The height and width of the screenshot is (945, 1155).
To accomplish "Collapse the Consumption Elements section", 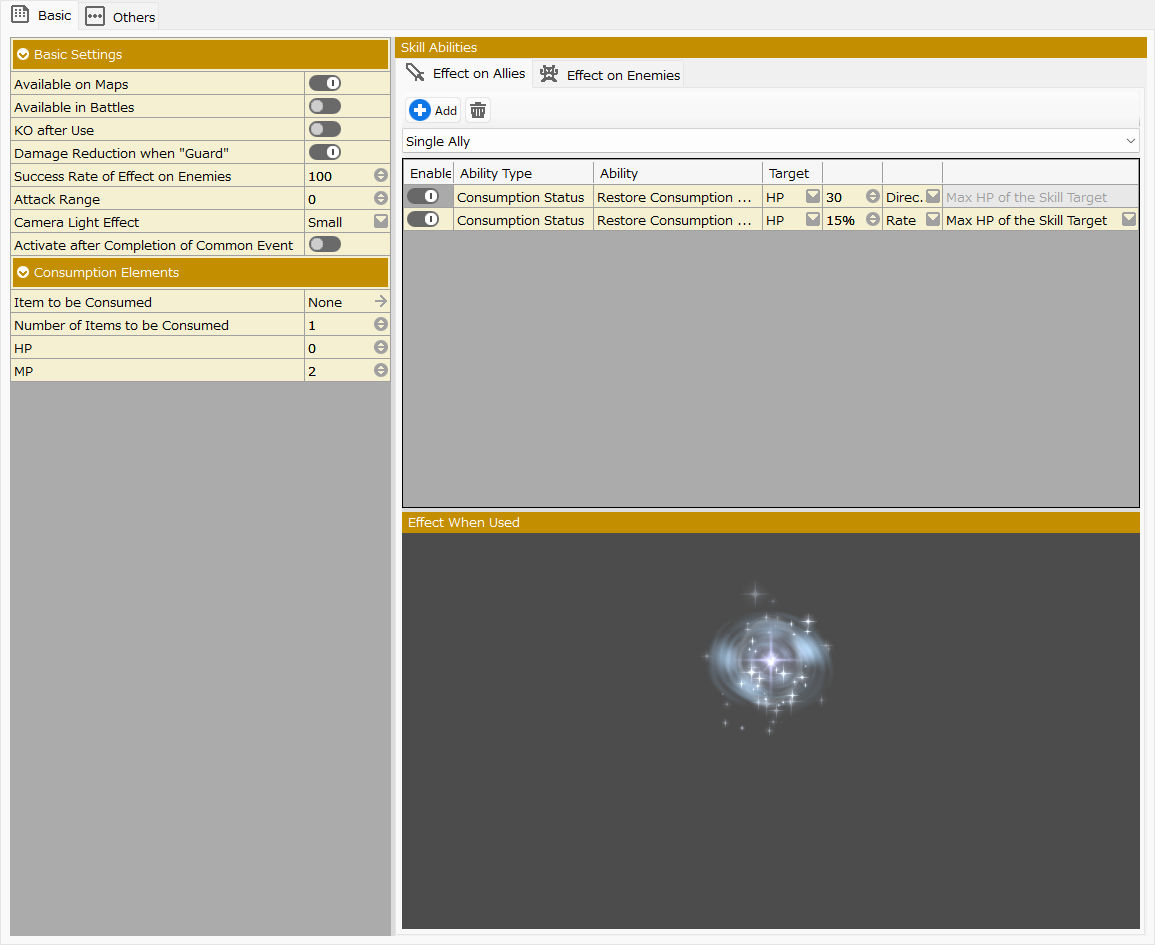I will (x=23, y=273).
